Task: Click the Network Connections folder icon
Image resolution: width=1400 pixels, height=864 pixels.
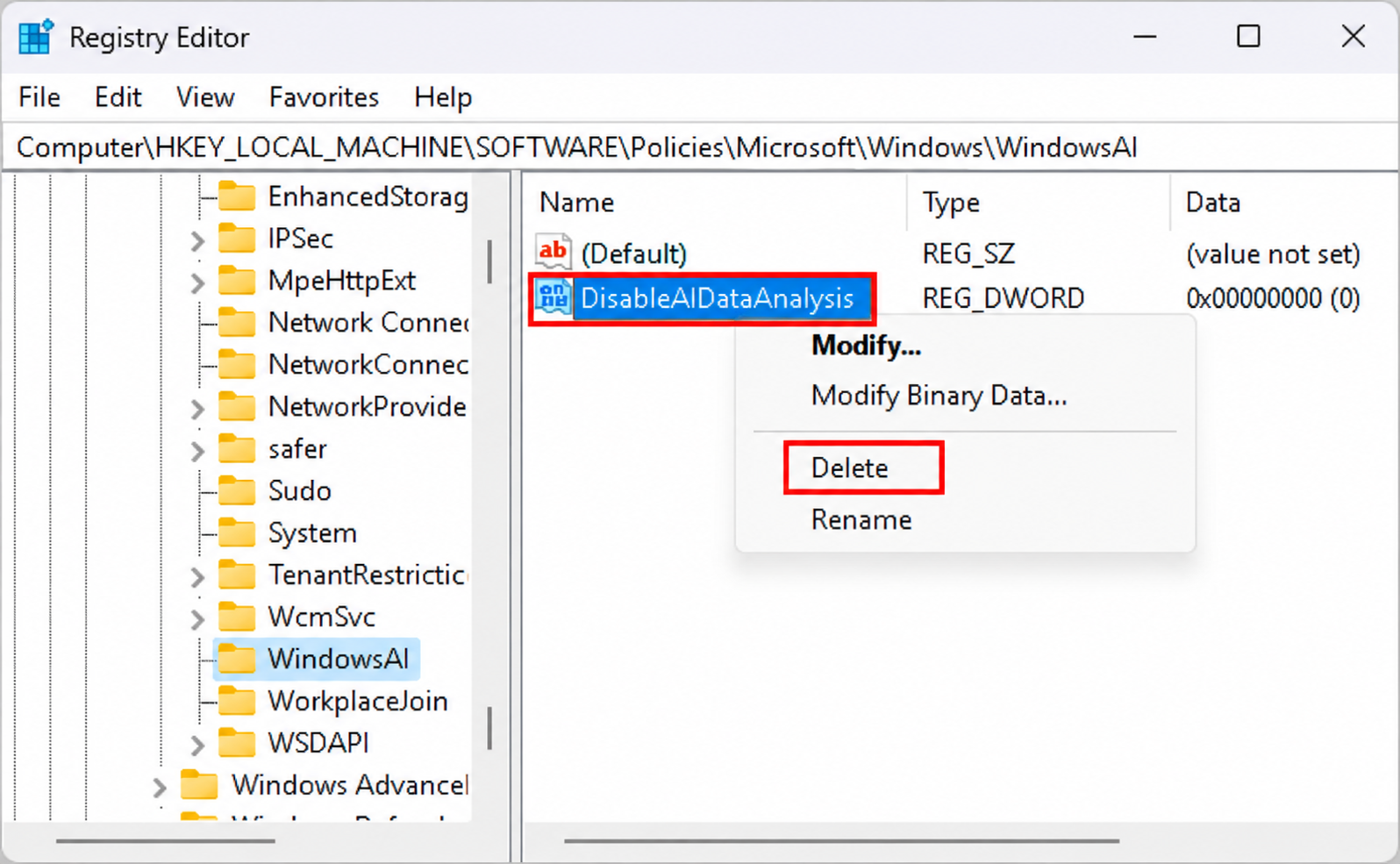Action: click(237, 323)
